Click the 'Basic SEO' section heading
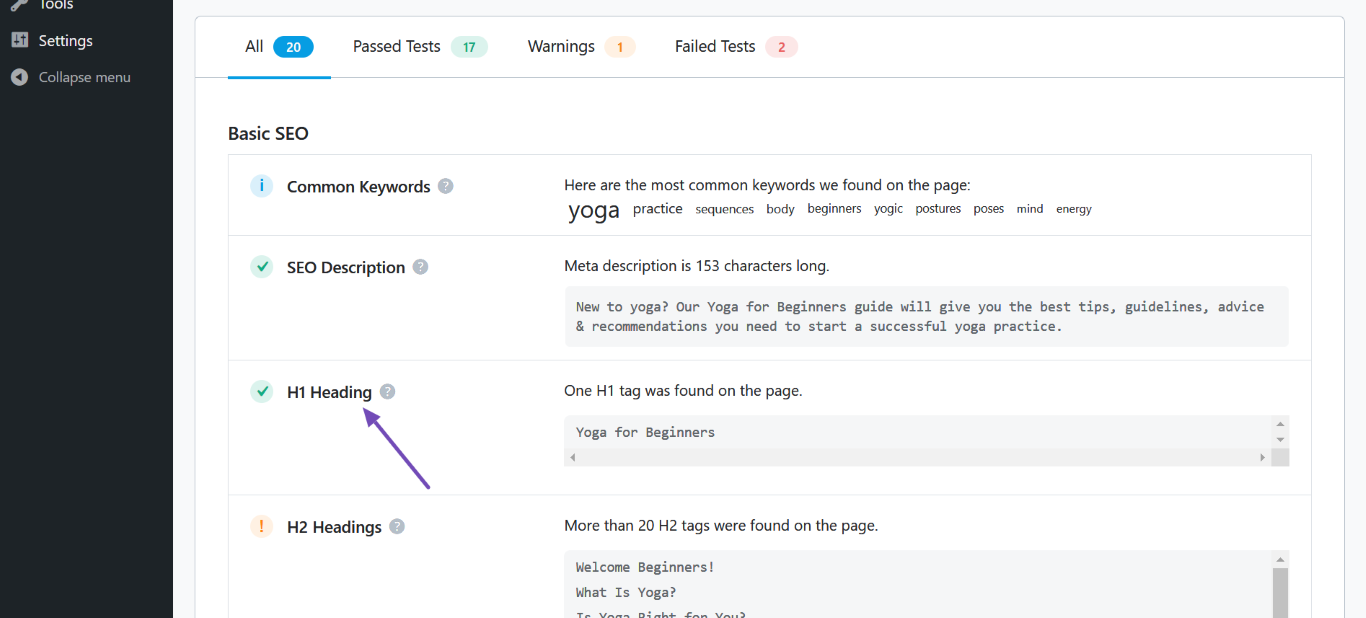Viewport: 1366px width, 618px height. click(268, 133)
